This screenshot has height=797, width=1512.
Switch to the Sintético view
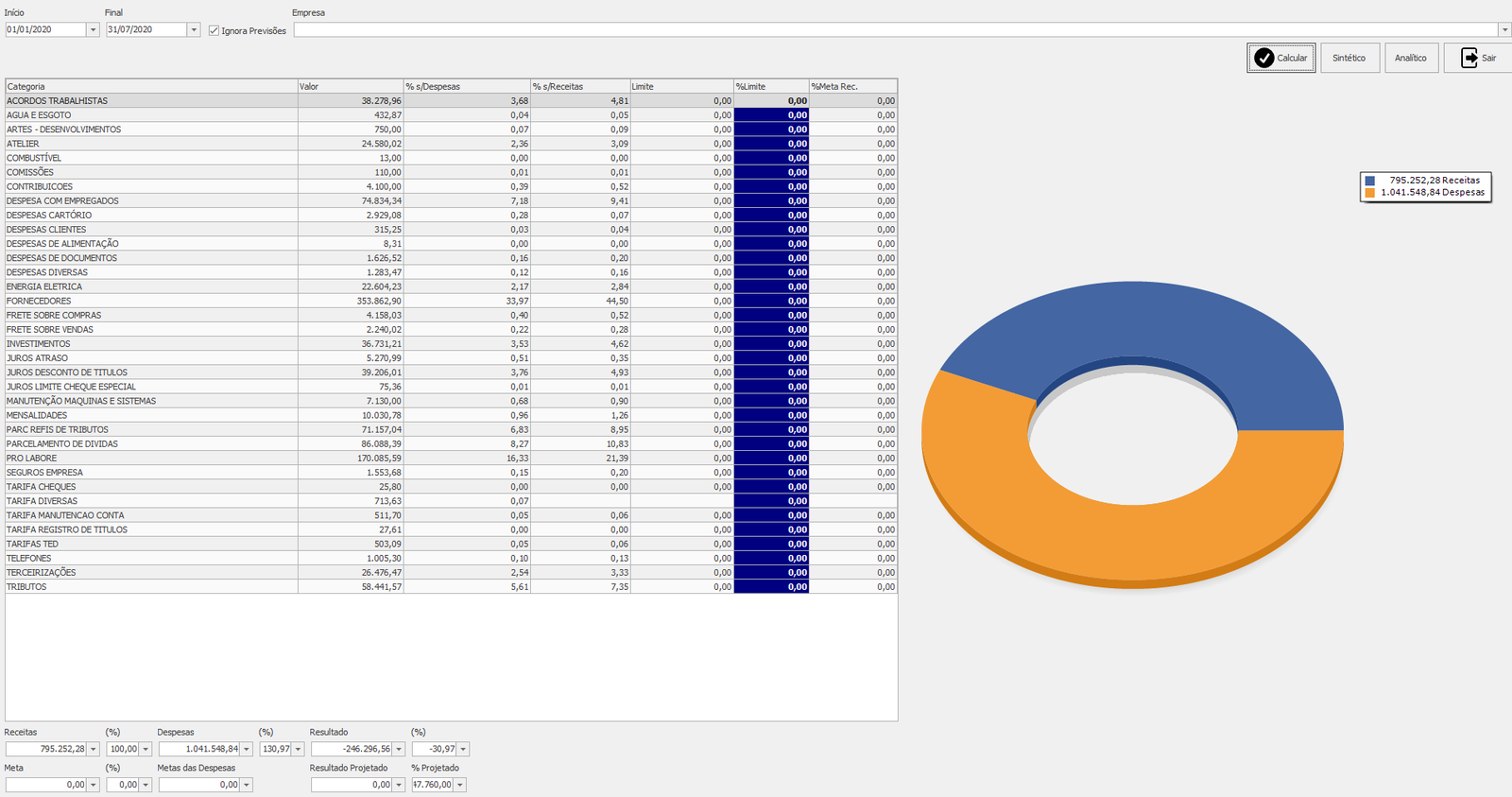[1349, 58]
